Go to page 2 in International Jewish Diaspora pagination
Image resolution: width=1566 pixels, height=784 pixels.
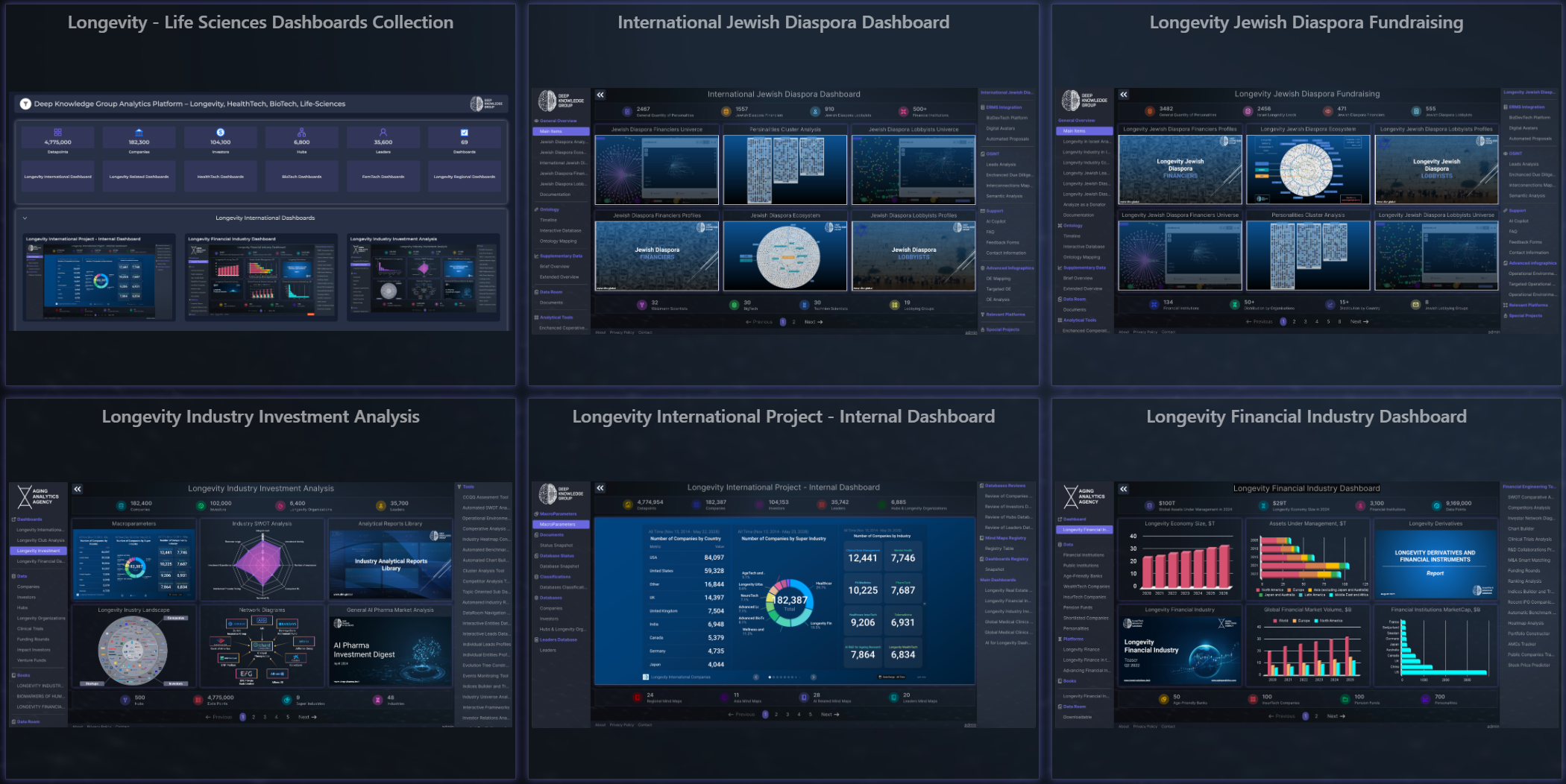tap(793, 322)
